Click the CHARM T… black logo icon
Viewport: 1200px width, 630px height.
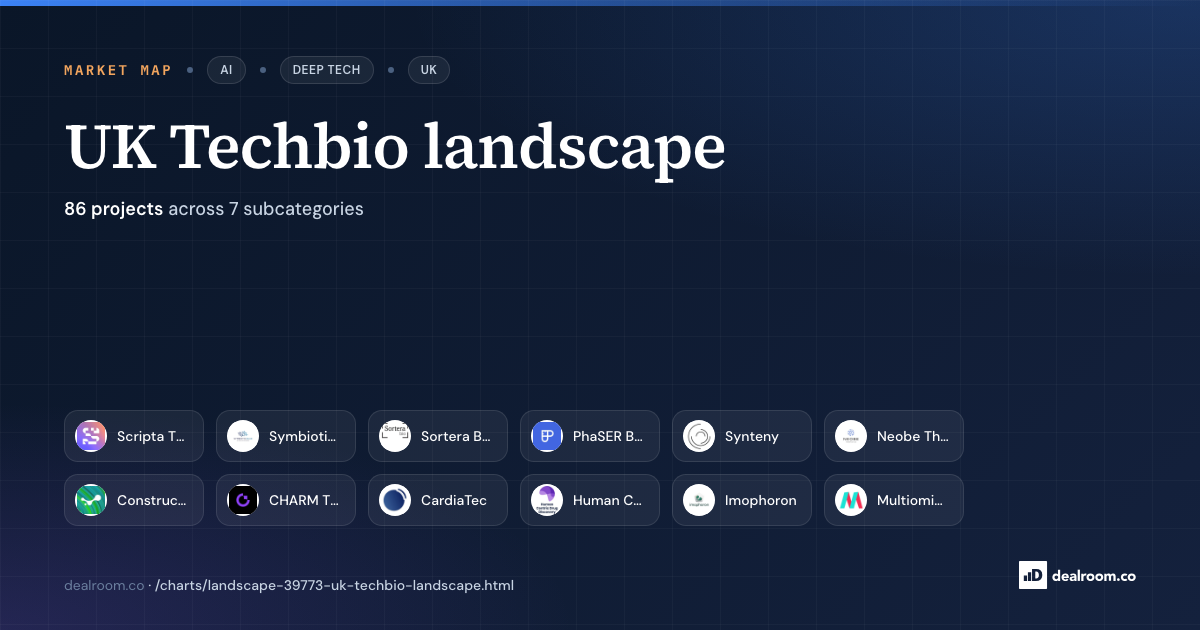click(x=243, y=500)
